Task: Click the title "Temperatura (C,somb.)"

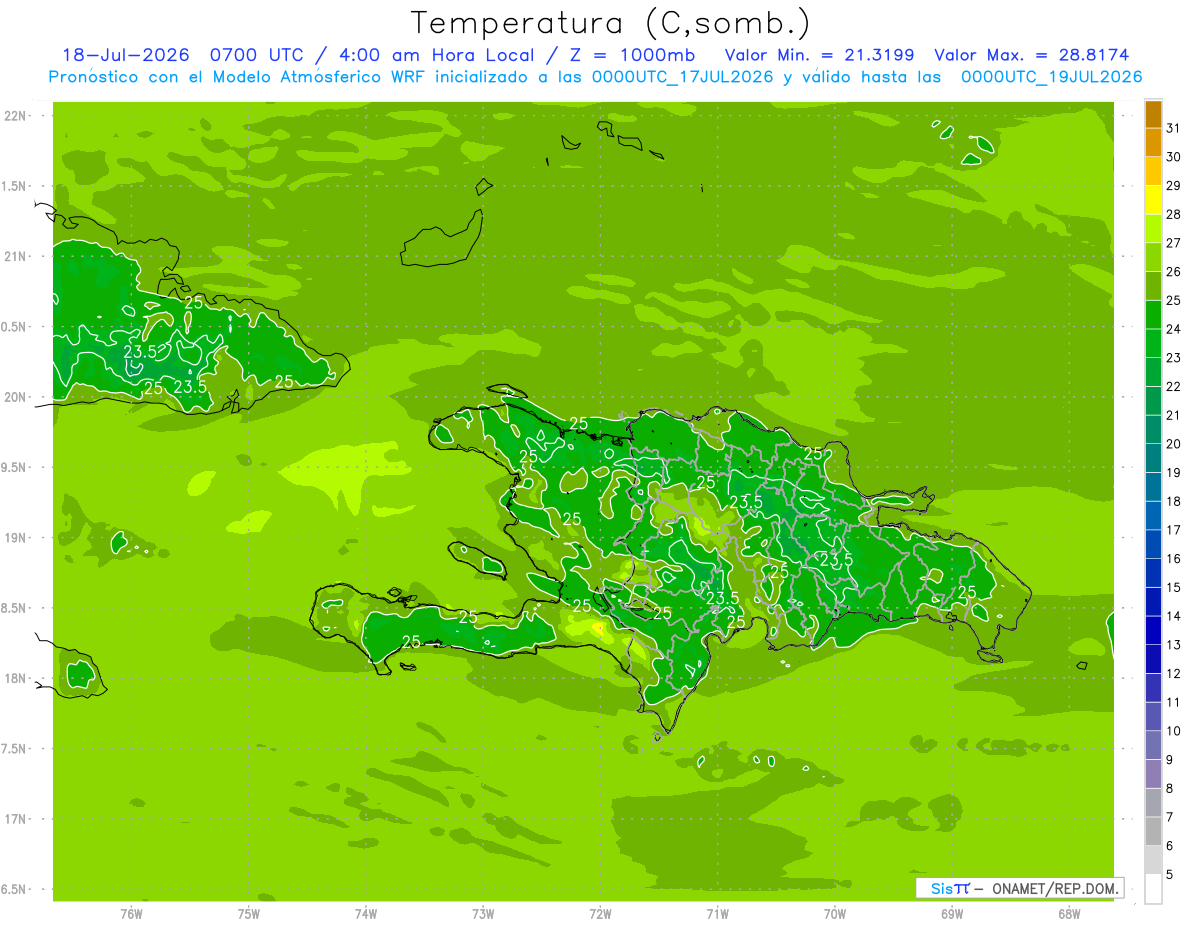Action: pyautogui.click(x=611, y=23)
